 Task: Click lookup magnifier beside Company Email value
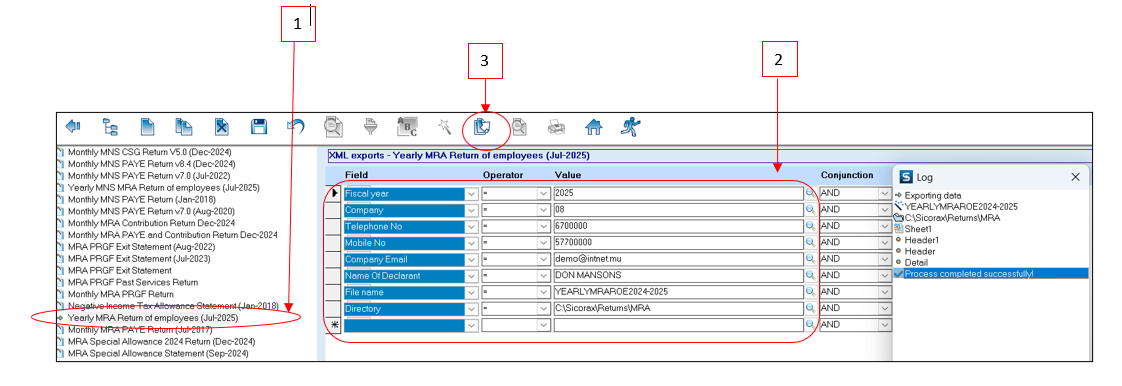pos(810,259)
